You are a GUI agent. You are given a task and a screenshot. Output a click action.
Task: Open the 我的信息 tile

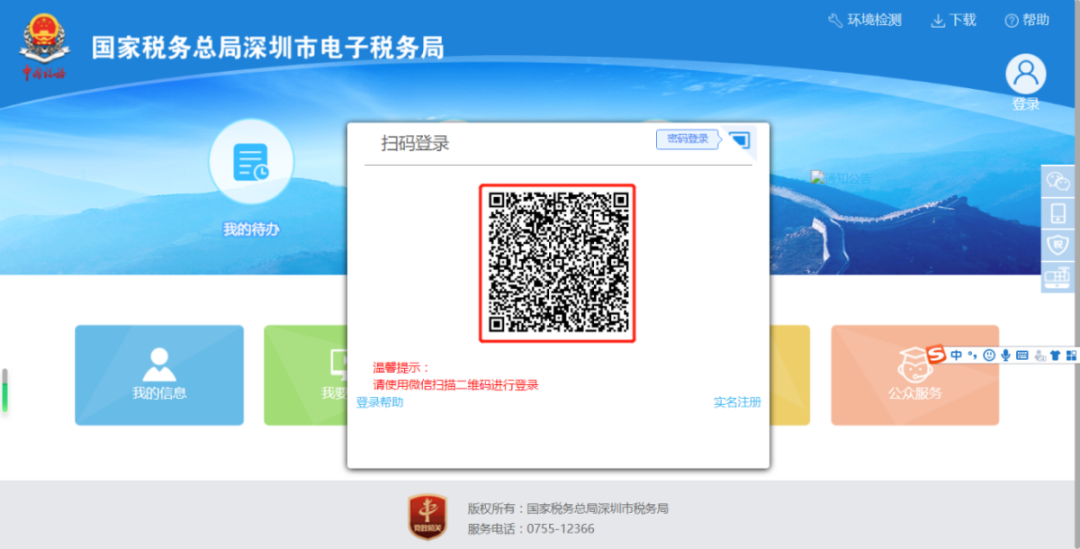[159, 375]
